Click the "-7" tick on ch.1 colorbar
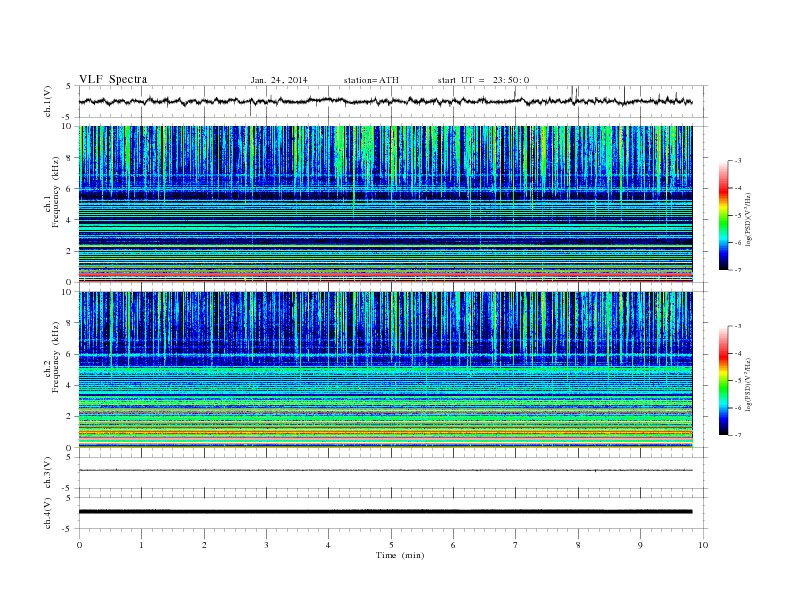This screenshot has height=612, width=792. (738, 270)
